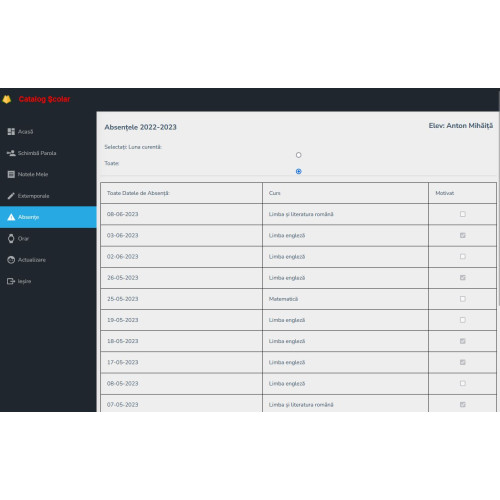500x500 pixels.
Task: Toggle Motivat checkbox for 25-05-2023 Matematică
Action: [x=462, y=299]
